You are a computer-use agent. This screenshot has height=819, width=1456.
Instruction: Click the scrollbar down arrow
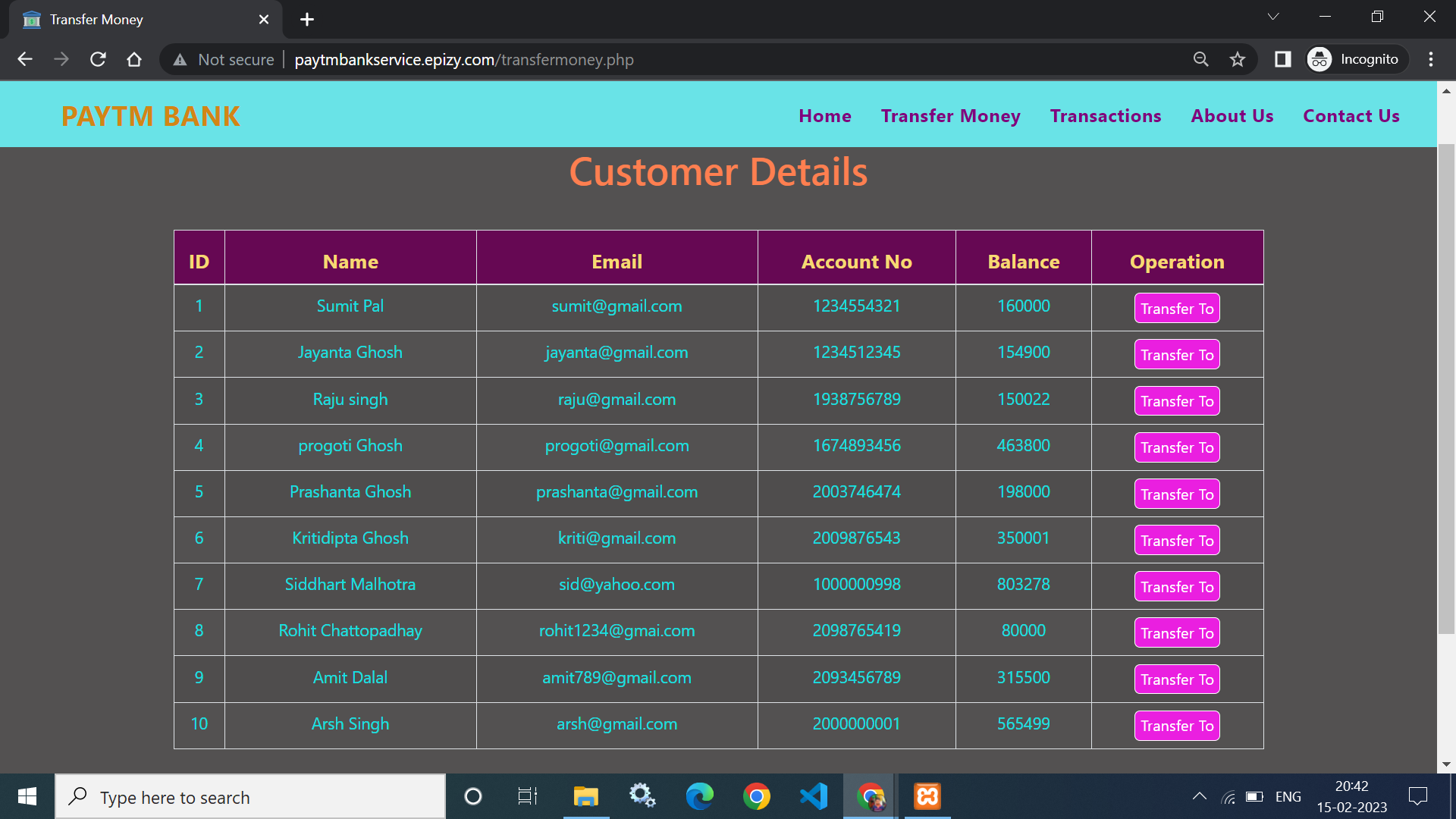point(1447,764)
